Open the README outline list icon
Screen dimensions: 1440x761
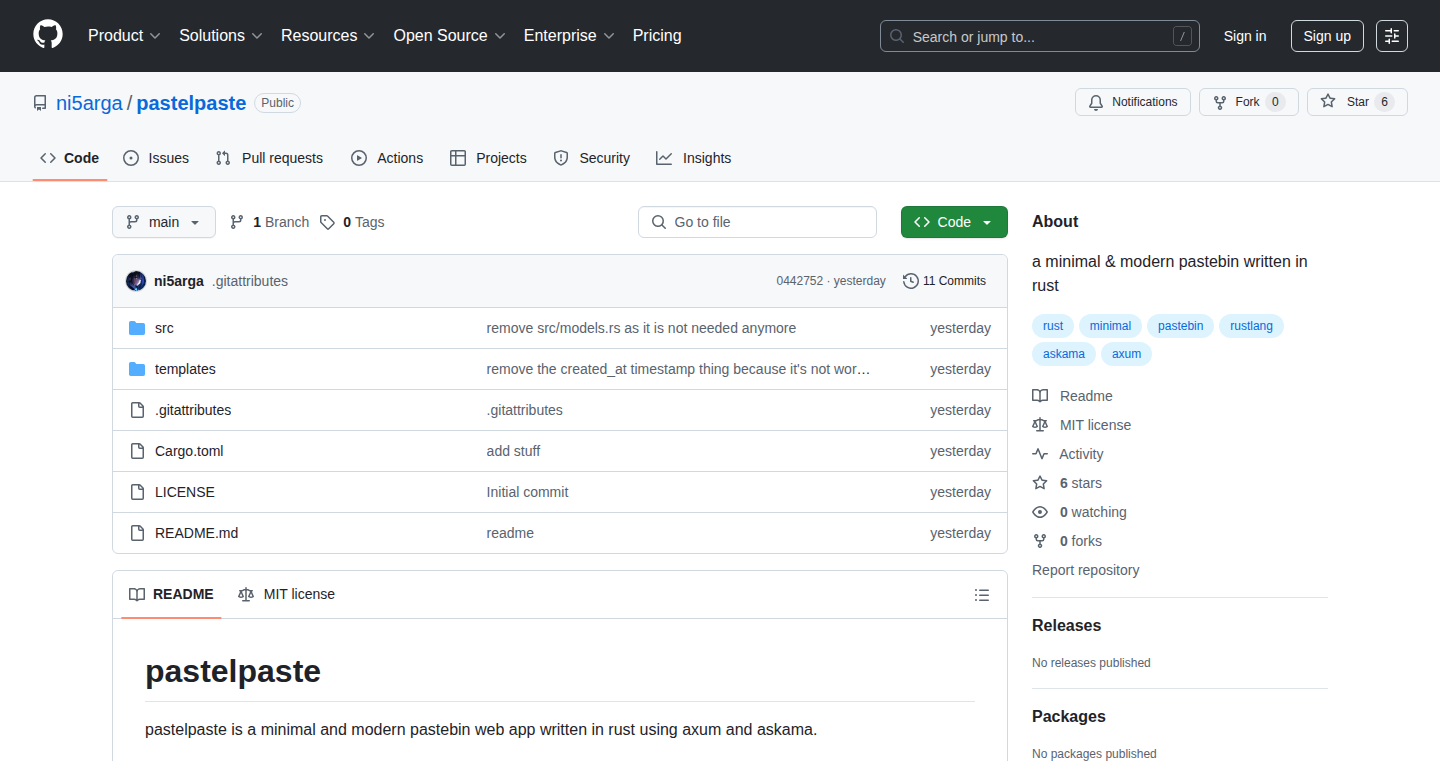point(982,595)
